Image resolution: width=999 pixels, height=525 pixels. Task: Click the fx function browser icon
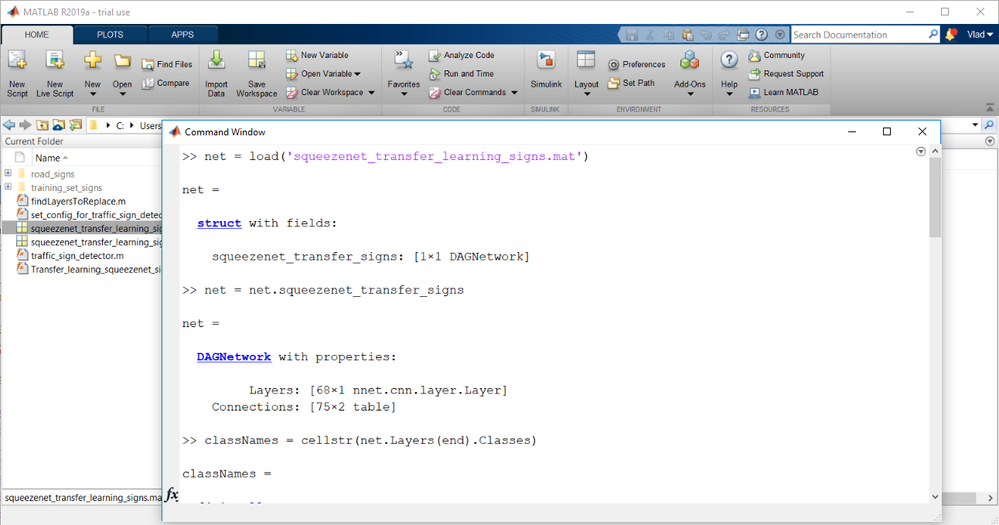172,494
